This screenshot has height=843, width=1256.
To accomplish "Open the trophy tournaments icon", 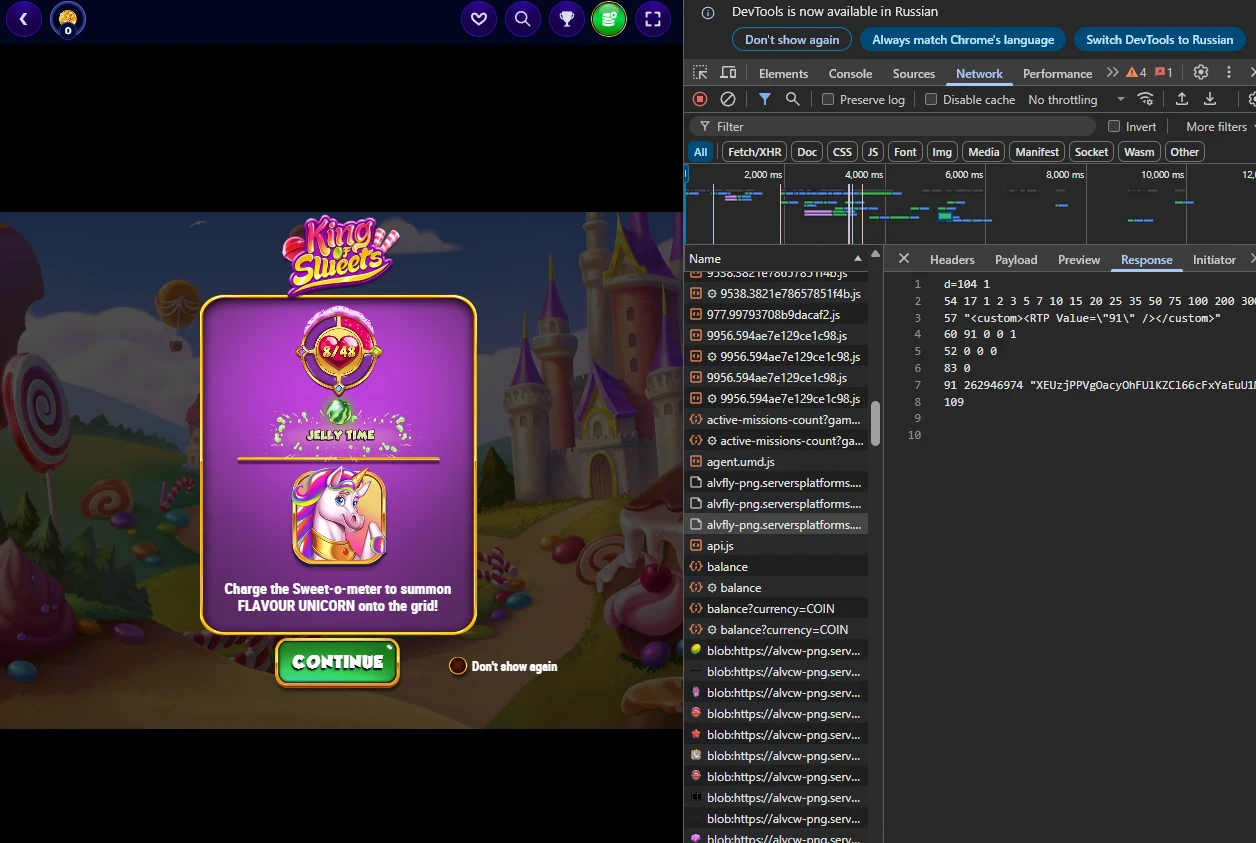I will point(566,18).
